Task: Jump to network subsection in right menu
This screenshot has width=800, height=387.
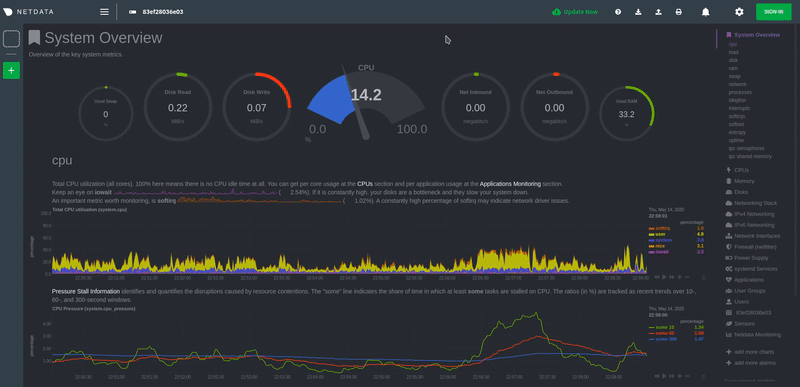Action: tap(737, 84)
